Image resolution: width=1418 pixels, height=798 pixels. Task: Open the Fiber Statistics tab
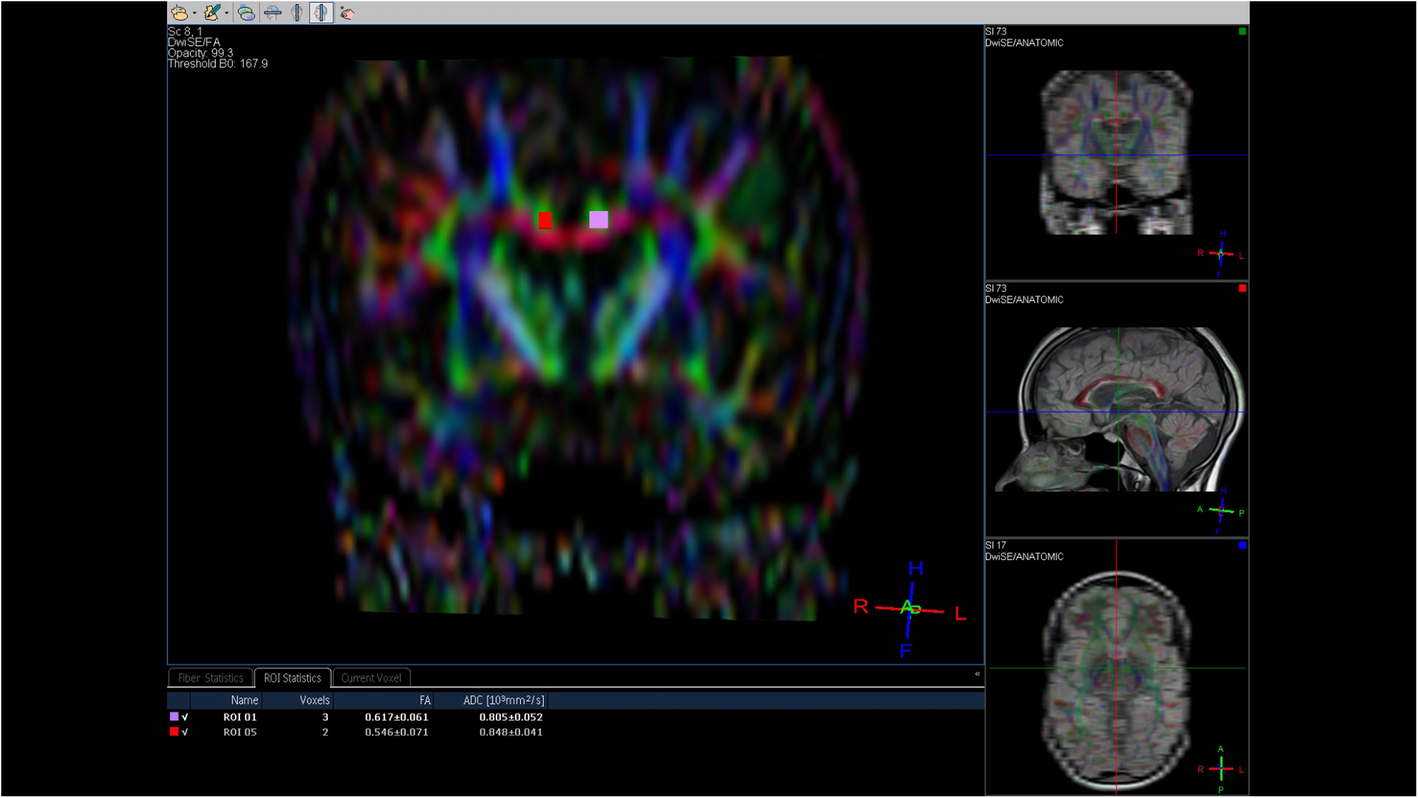[210, 678]
